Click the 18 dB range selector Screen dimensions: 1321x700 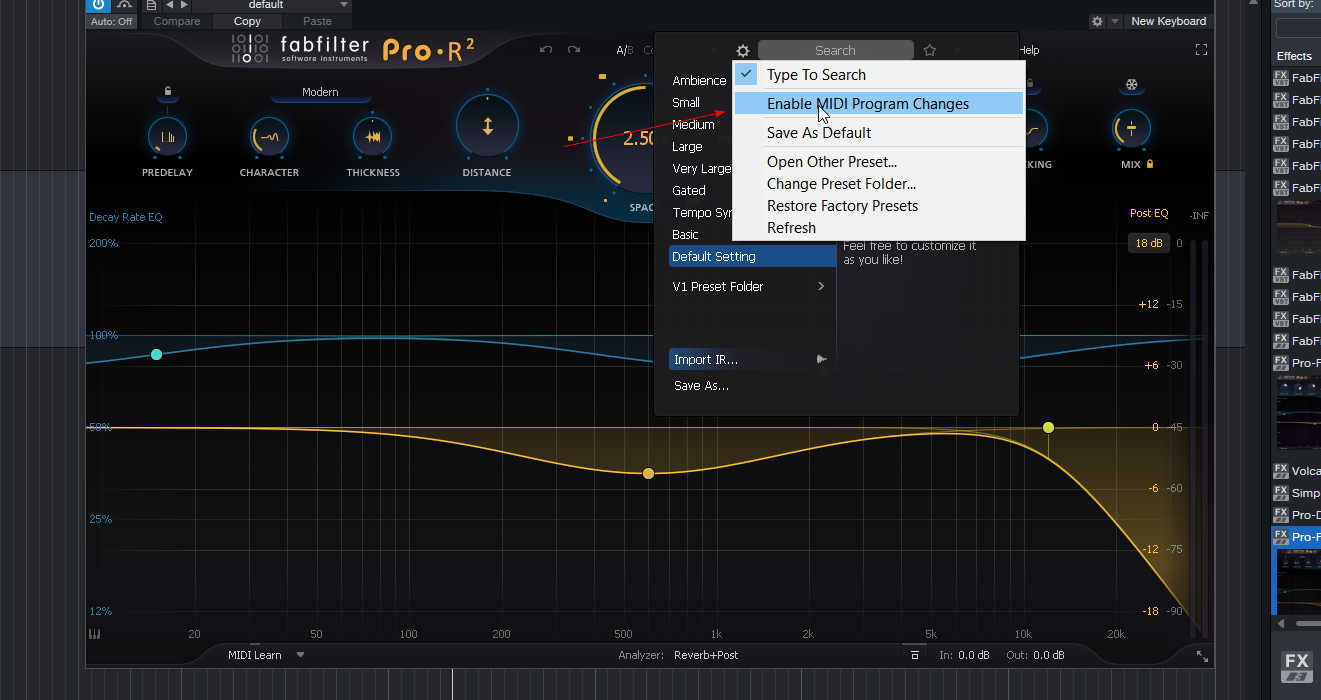point(1149,243)
